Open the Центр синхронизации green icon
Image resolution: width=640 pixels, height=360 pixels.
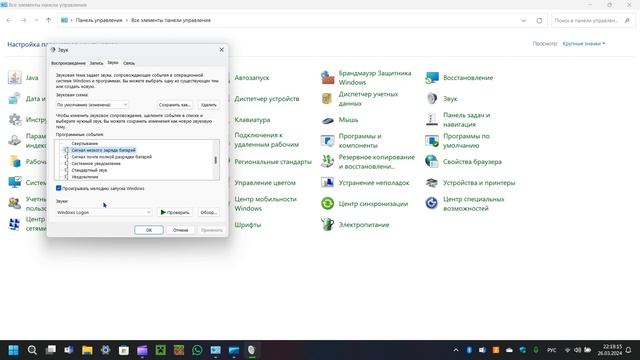[x=327, y=203]
